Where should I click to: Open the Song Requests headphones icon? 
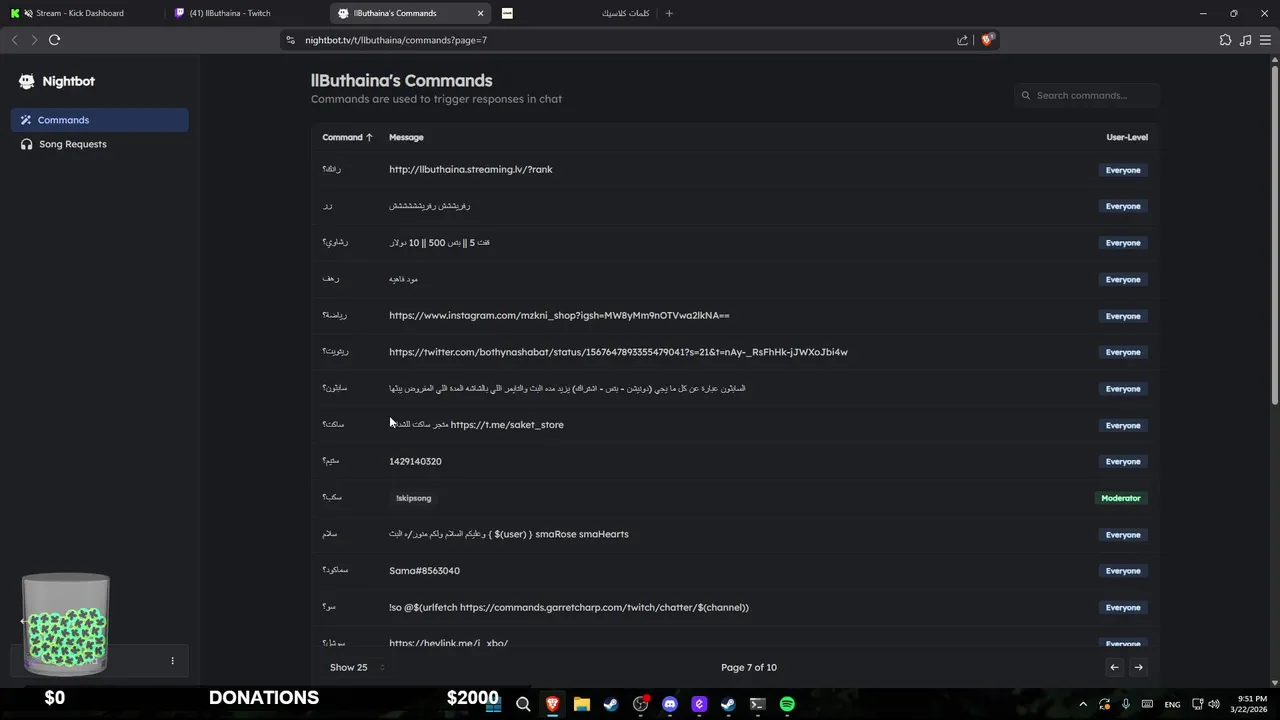click(x=26, y=144)
